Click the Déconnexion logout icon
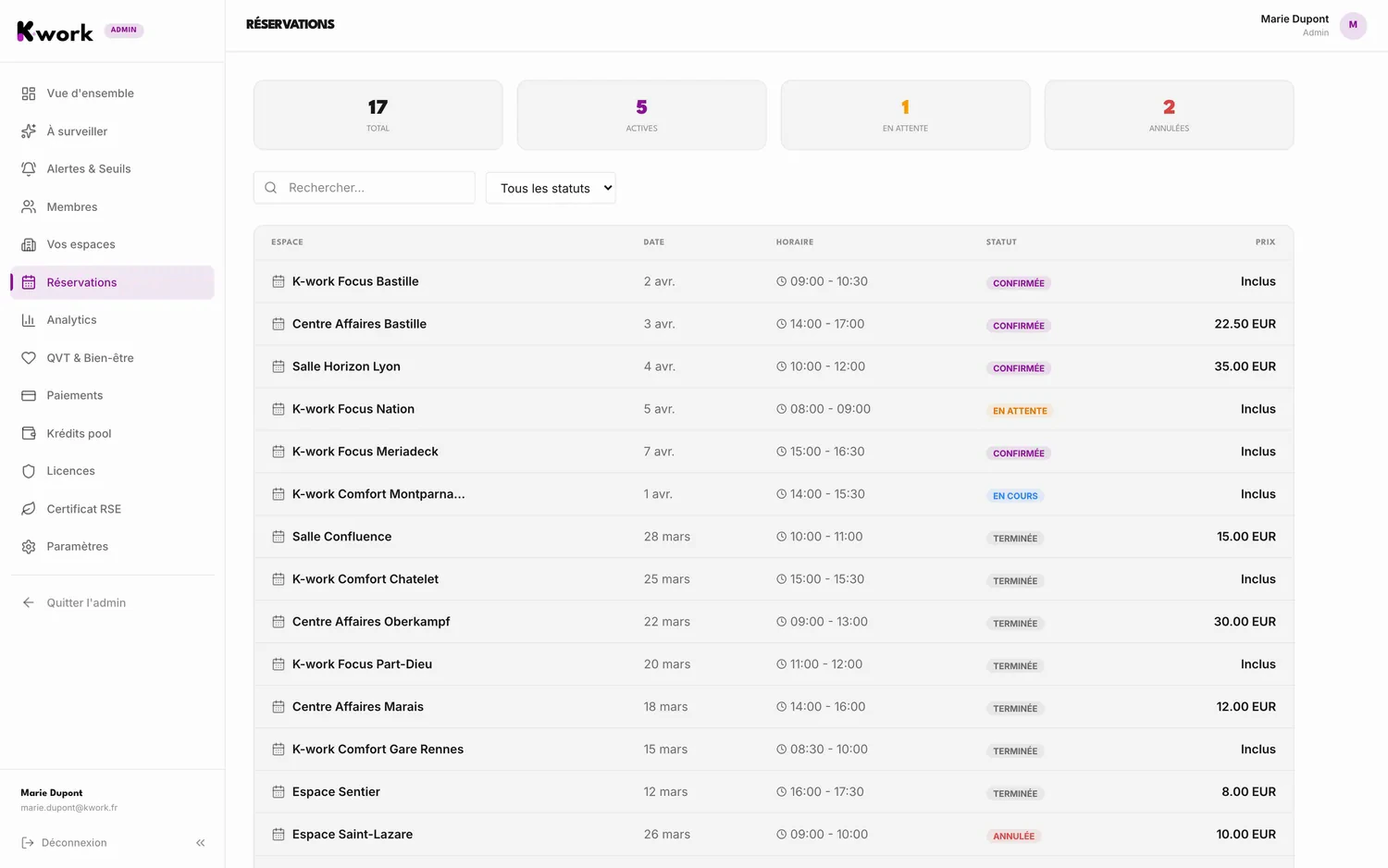Image resolution: width=1388 pixels, height=868 pixels. tap(28, 843)
